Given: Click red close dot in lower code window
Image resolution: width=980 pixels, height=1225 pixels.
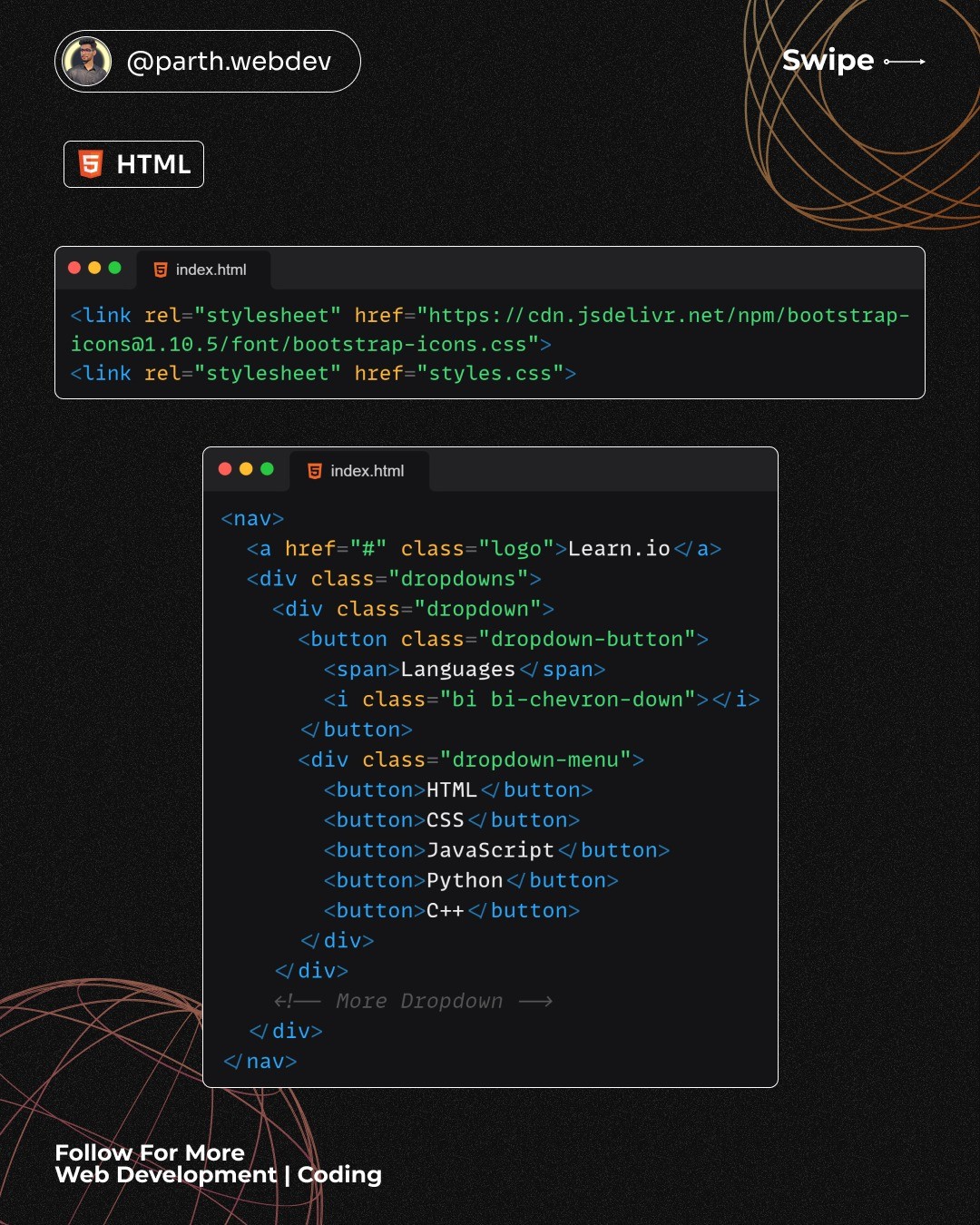Looking at the screenshot, I should (x=225, y=469).
